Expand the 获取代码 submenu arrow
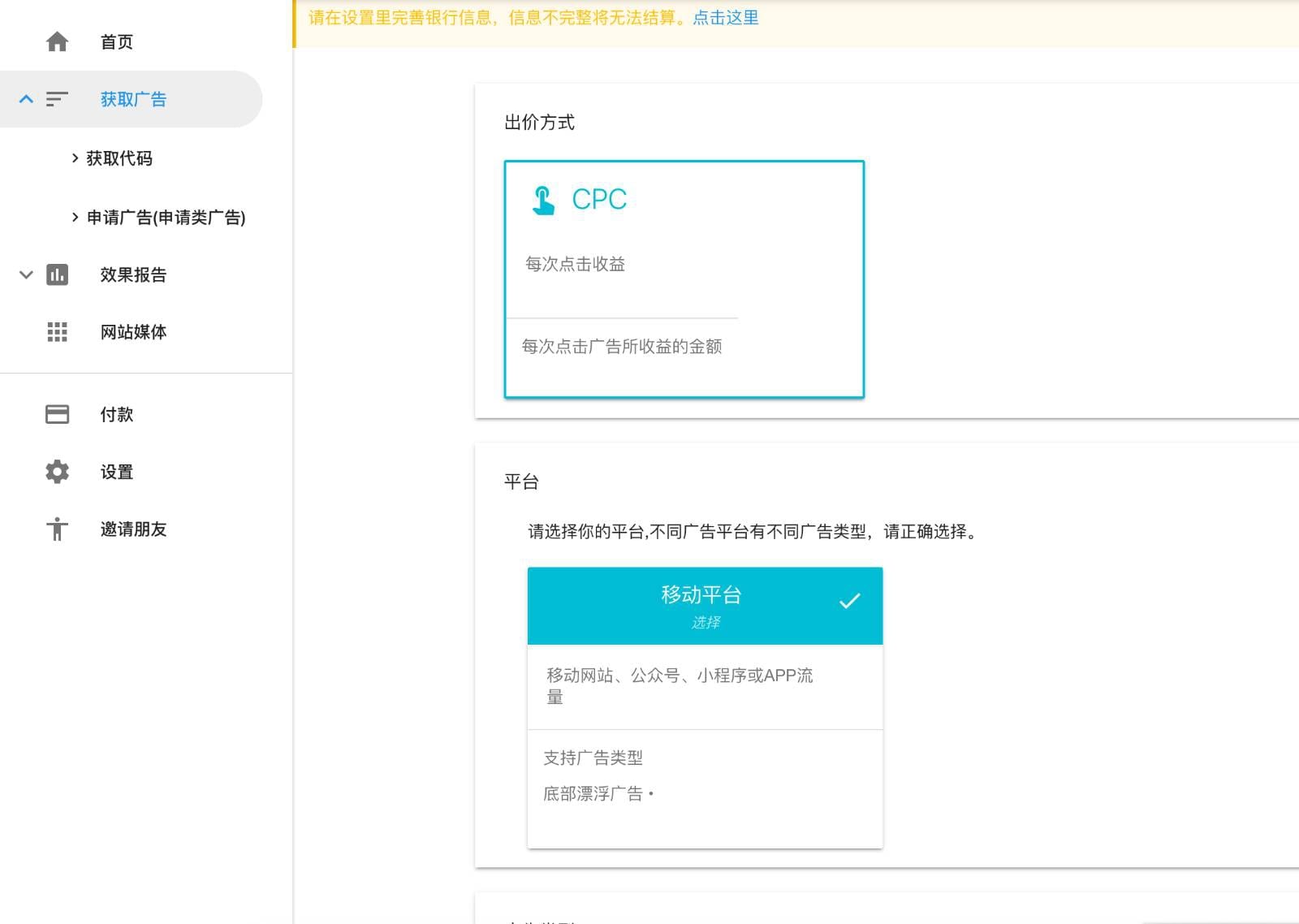1299x924 pixels. [x=75, y=158]
